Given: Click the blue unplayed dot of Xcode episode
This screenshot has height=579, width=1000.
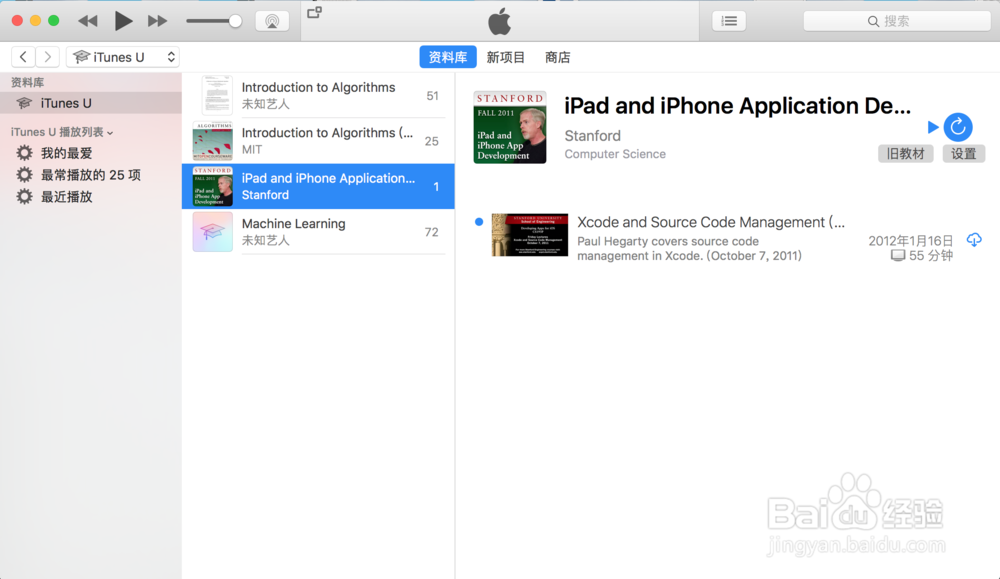Looking at the screenshot, I should (x=479, y=222).
